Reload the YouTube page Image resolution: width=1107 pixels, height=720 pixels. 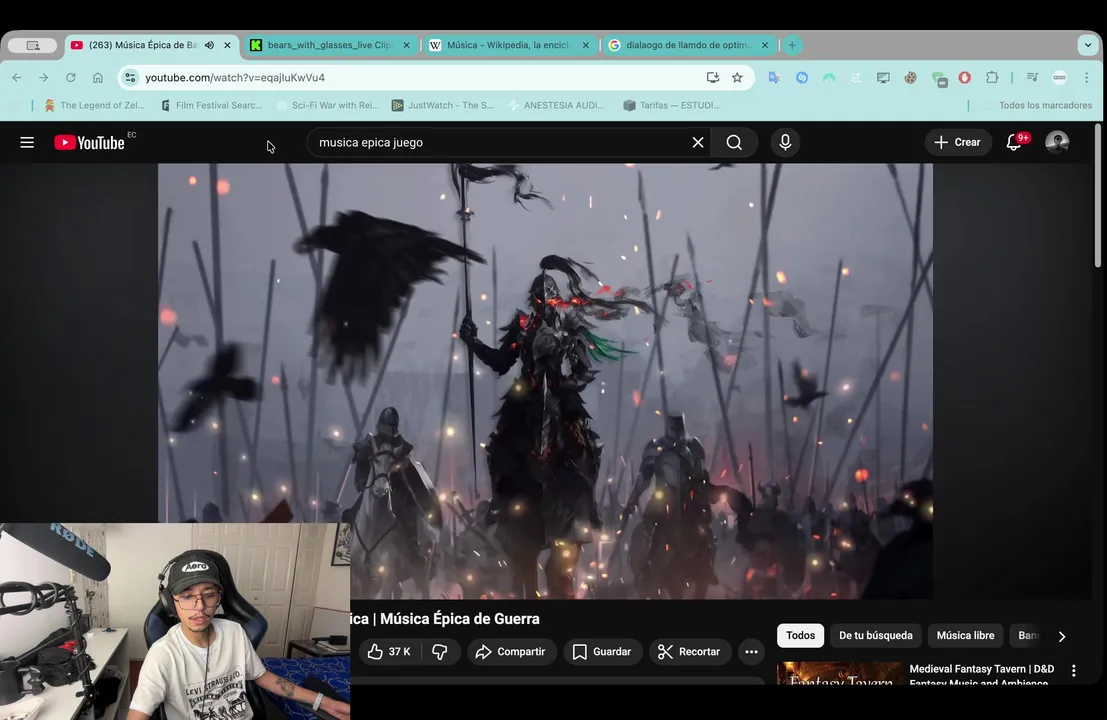pyautogui.click(x=71, y=78)
